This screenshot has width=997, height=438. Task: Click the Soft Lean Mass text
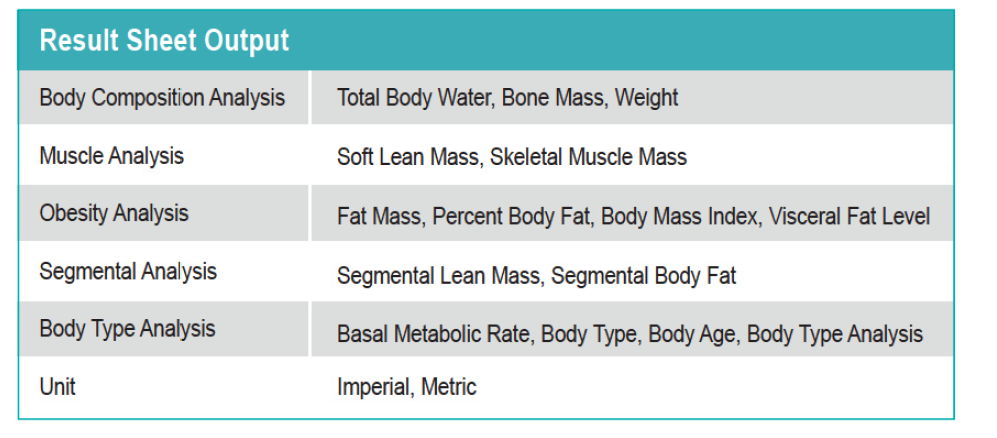408,157
